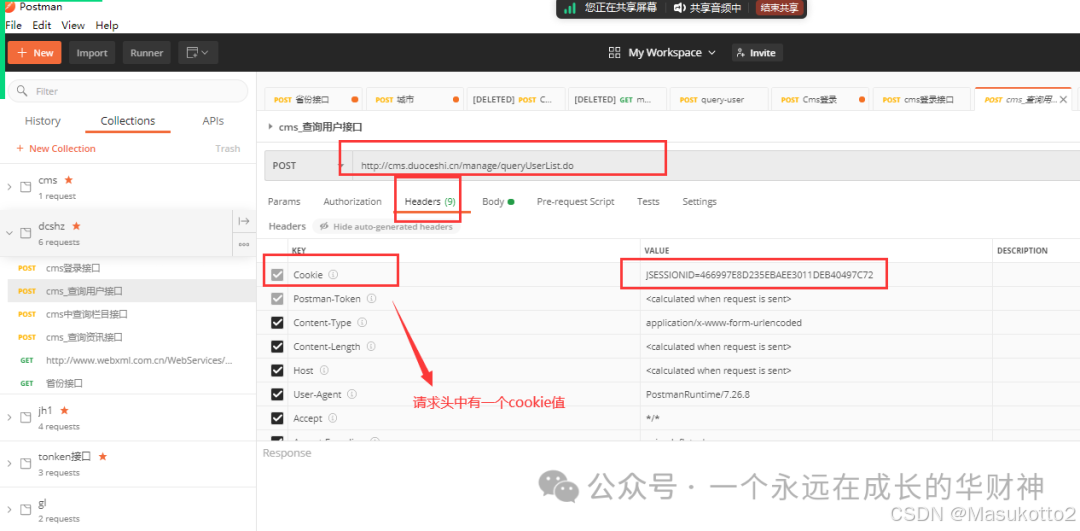The height and width of the screenshot is (531, 1080).
Task: Click the info icon next to Accept
Action: pos(333,418)
